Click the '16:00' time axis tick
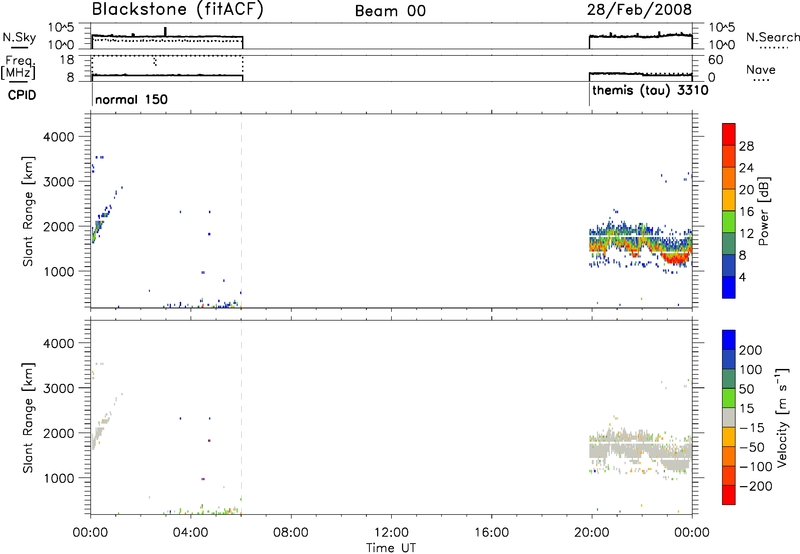 point(491,533)
